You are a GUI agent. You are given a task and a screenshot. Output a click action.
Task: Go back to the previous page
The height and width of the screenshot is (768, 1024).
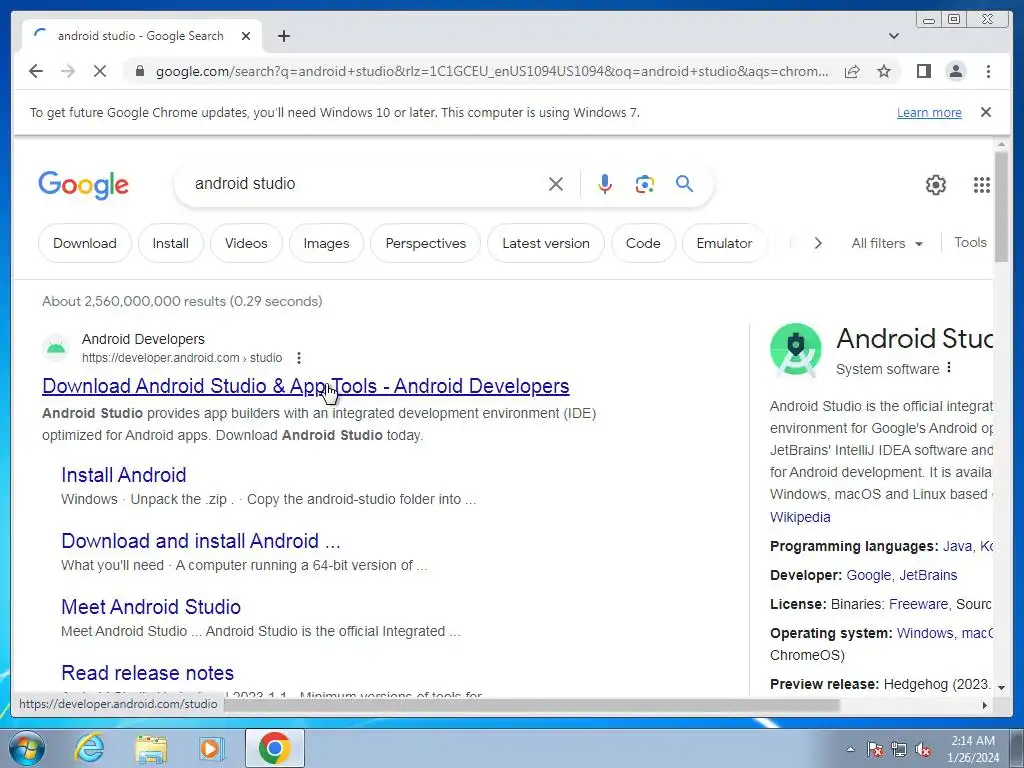click(36, 71)
